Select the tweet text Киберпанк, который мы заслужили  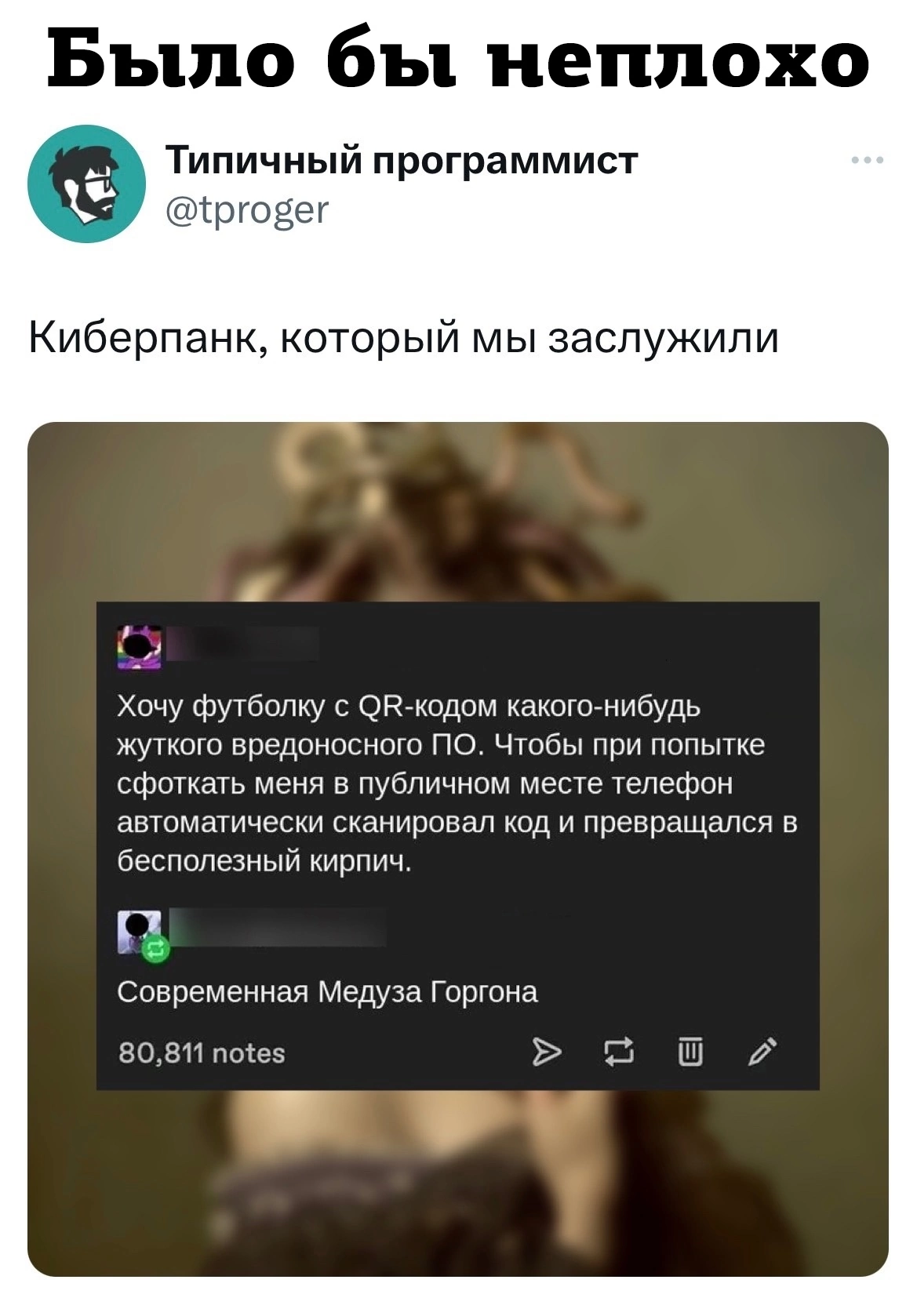pos(404,338)
